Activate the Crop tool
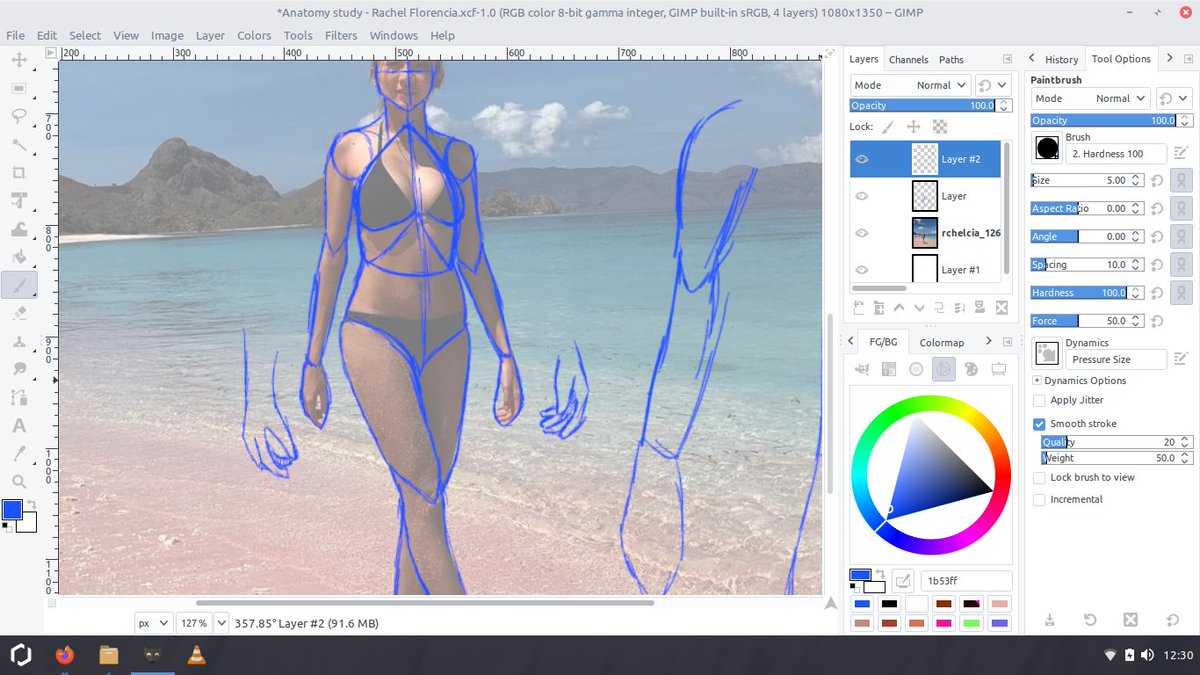The image size is (1200, 675). pos(20,173)
